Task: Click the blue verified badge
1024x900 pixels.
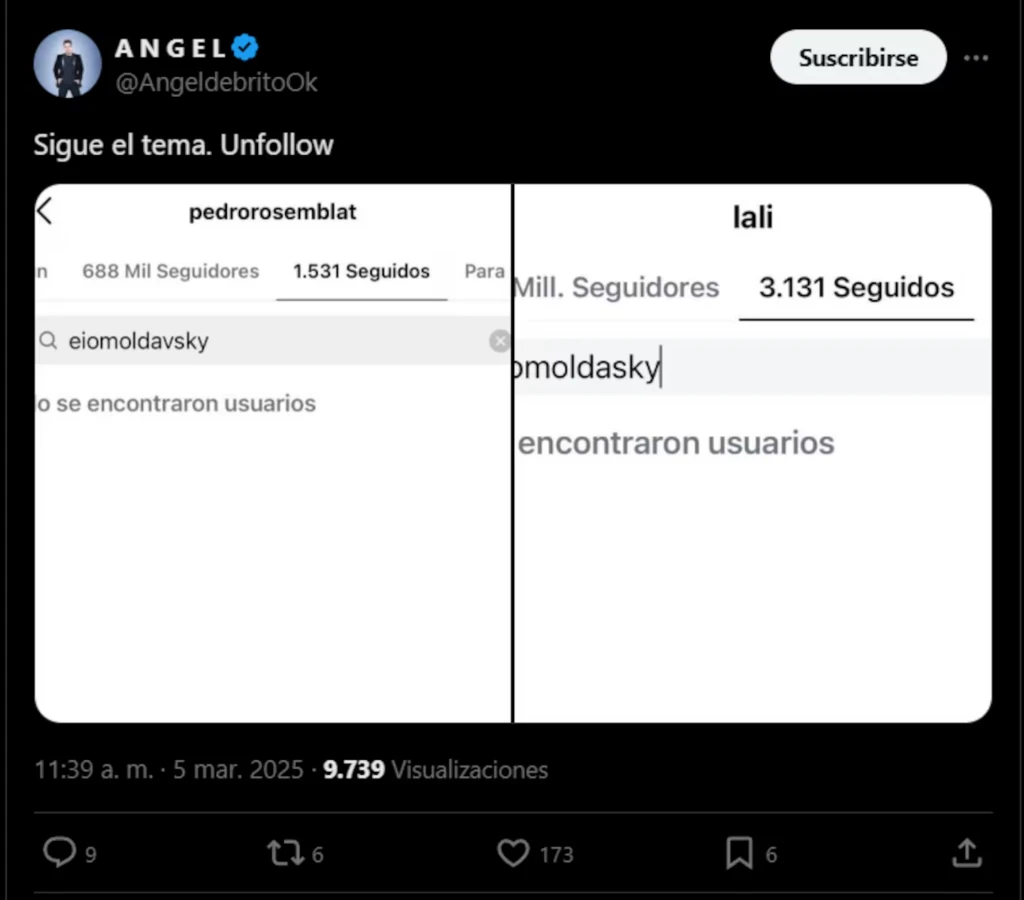Action: pyautogui.click(x=246, y=48)
